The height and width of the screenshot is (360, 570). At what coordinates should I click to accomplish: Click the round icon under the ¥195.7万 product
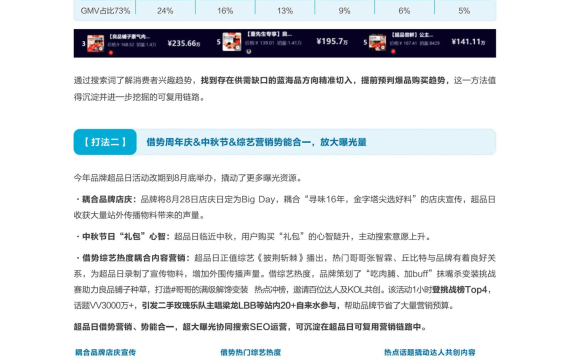249,52
